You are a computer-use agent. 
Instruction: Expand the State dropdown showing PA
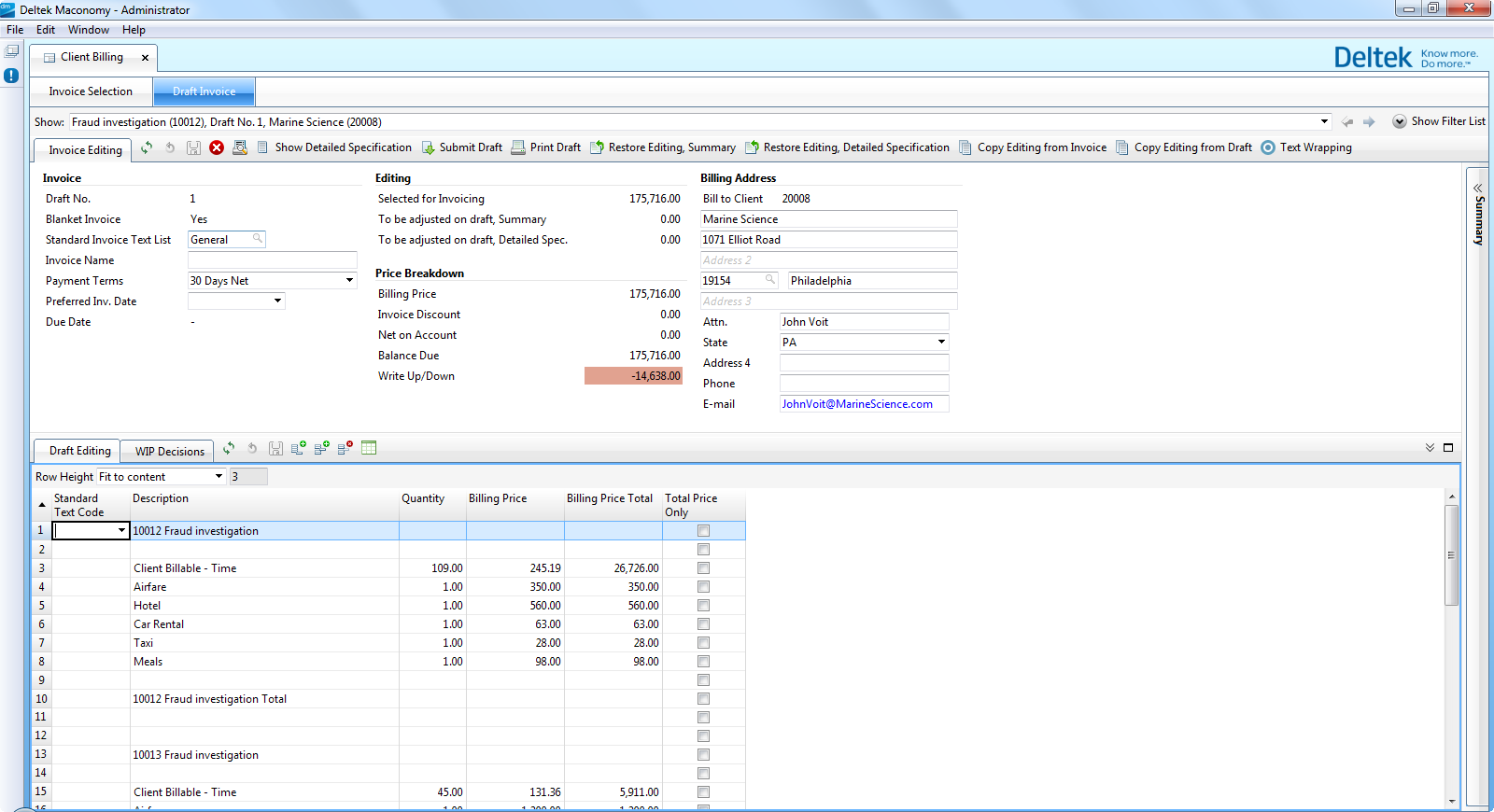[x=941, y=343]
